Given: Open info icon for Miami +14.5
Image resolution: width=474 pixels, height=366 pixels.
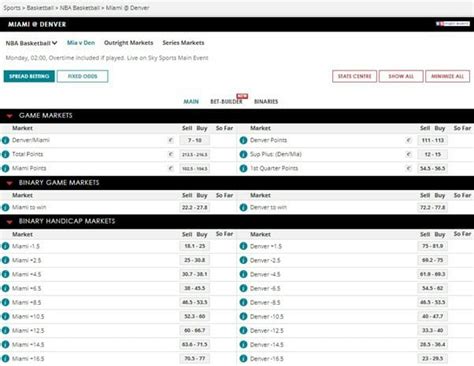Looking at the screenshot, I should (x=5, y=344).
